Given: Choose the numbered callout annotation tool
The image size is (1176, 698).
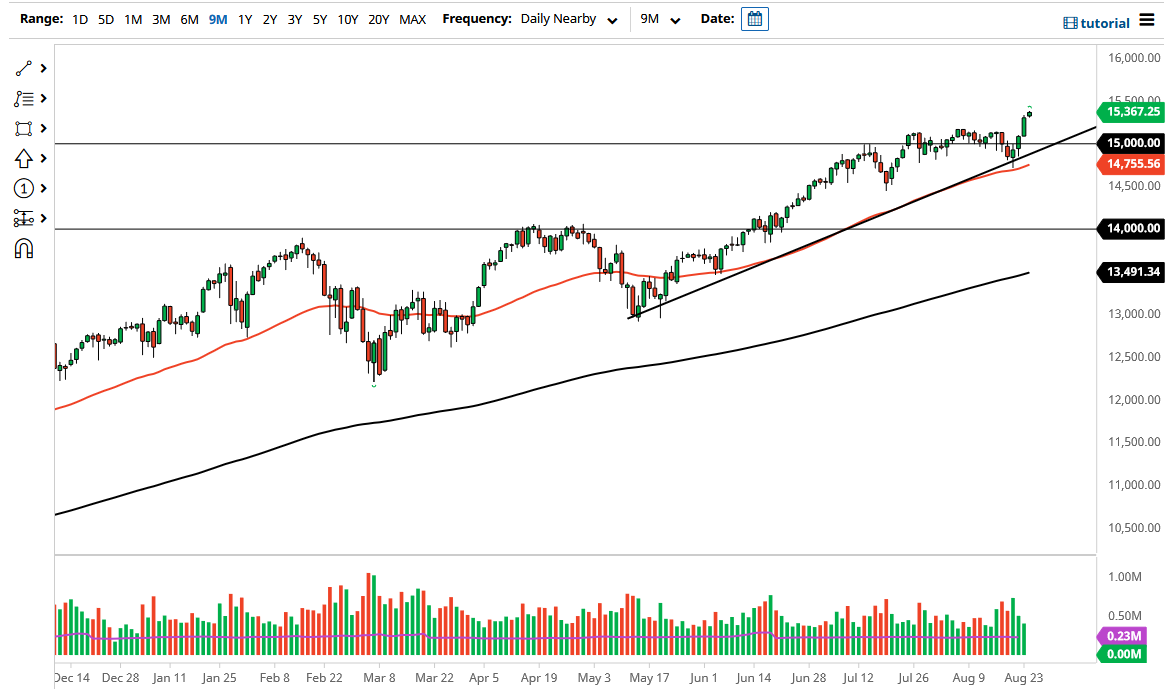Looking at the screenshot, I should tap(22, 188).
